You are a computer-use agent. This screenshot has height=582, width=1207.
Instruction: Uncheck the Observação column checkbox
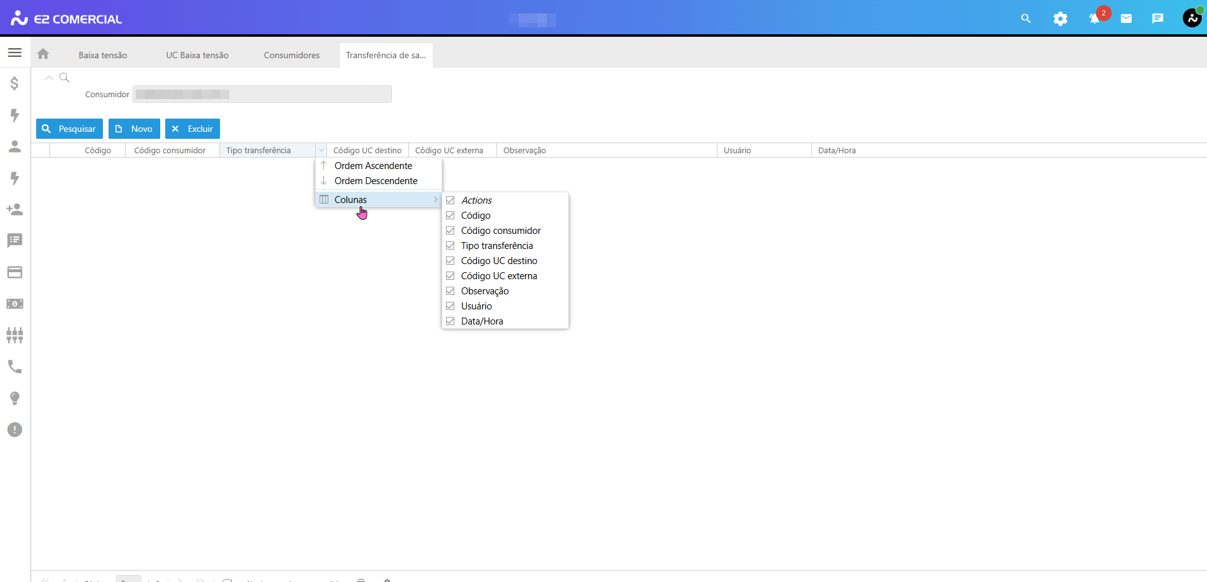tap(450, 291)
